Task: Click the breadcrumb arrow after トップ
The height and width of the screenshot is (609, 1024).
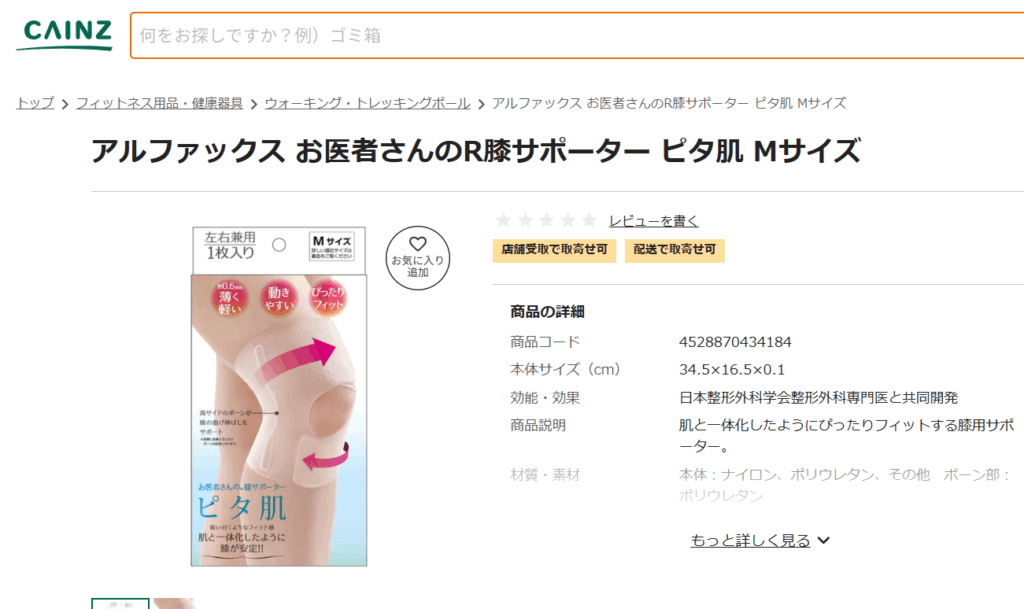Action: tap(65, 104)
